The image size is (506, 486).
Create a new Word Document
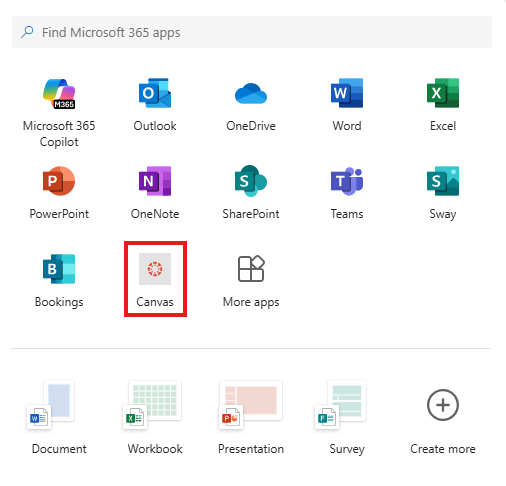click(51, 404)
